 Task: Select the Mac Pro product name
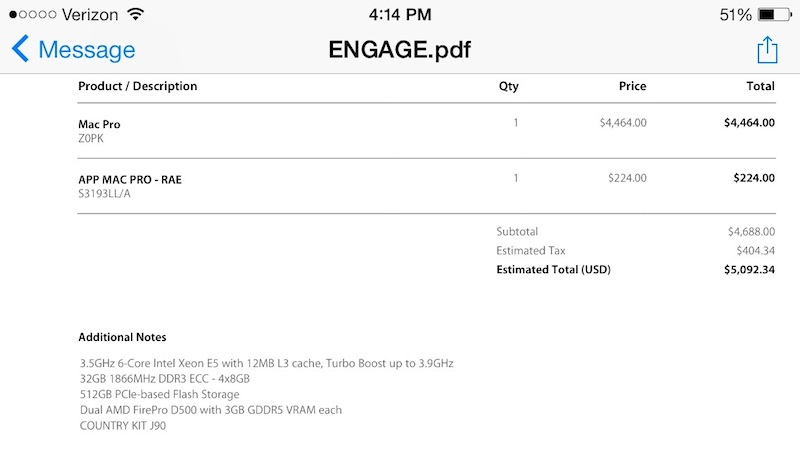99,124
